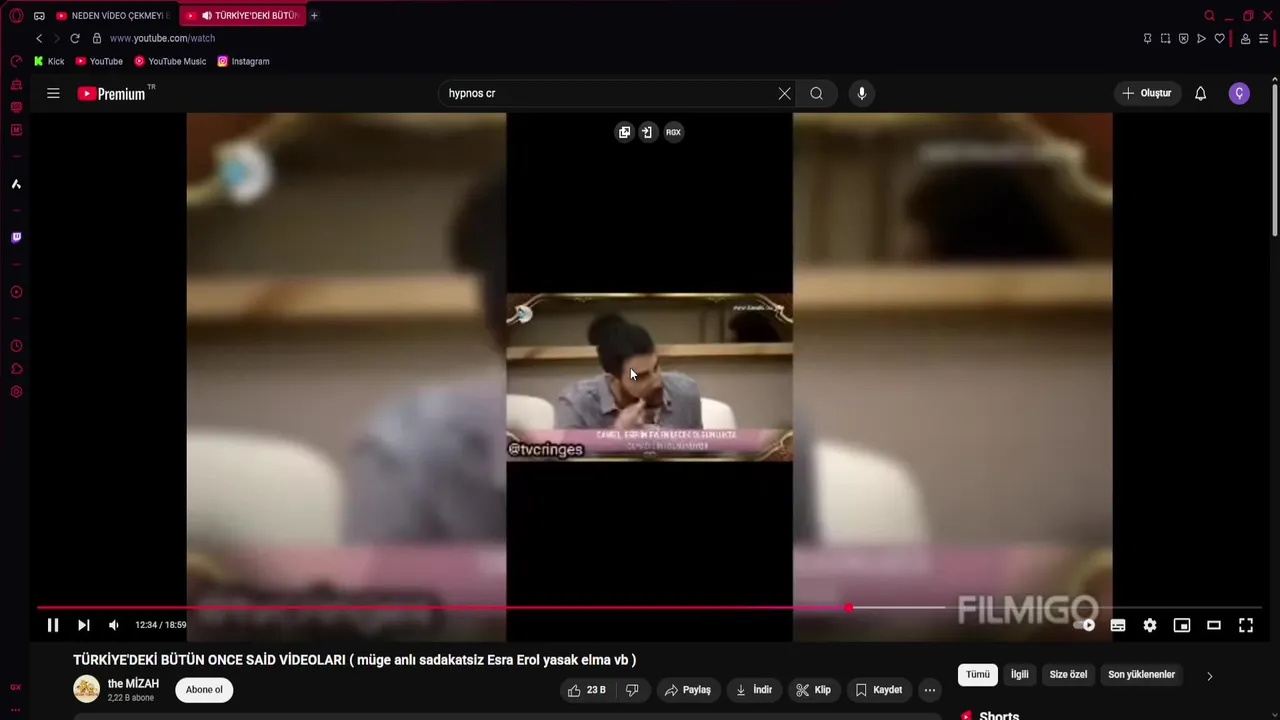
Task: Open Twitch in the Opera sidebar
Action: (x=16, y=238)
